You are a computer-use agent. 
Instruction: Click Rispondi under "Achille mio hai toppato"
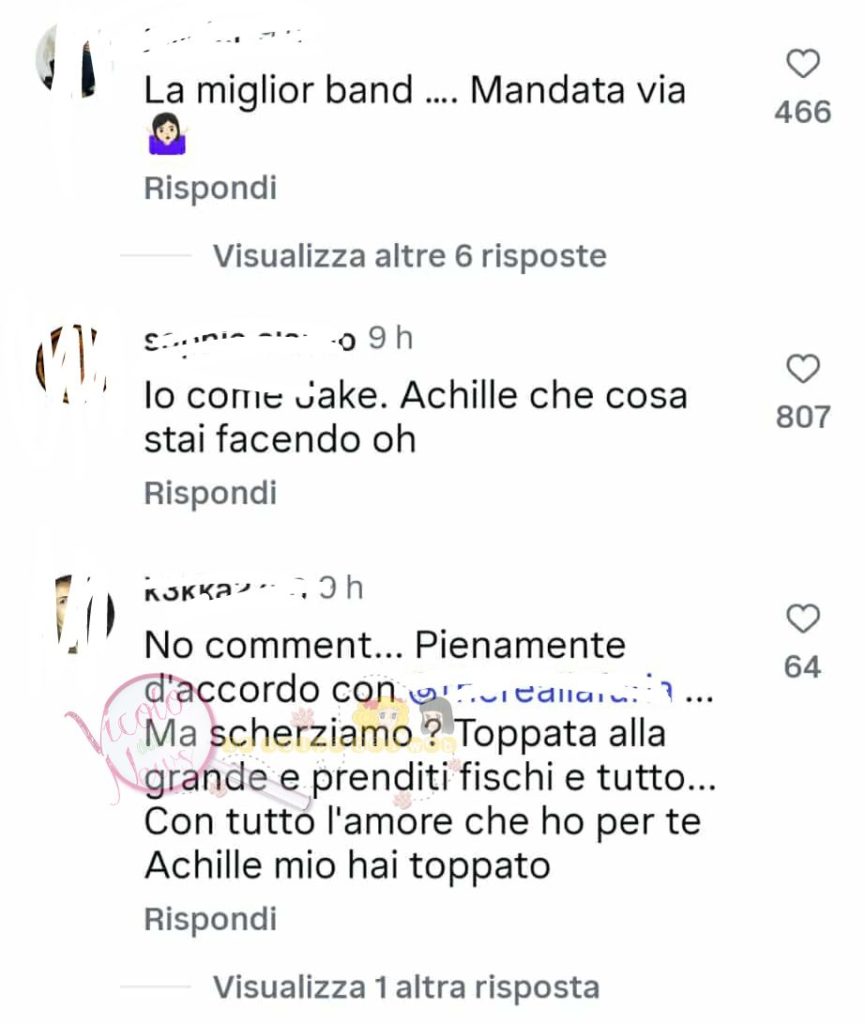click(x=210, y=919)
